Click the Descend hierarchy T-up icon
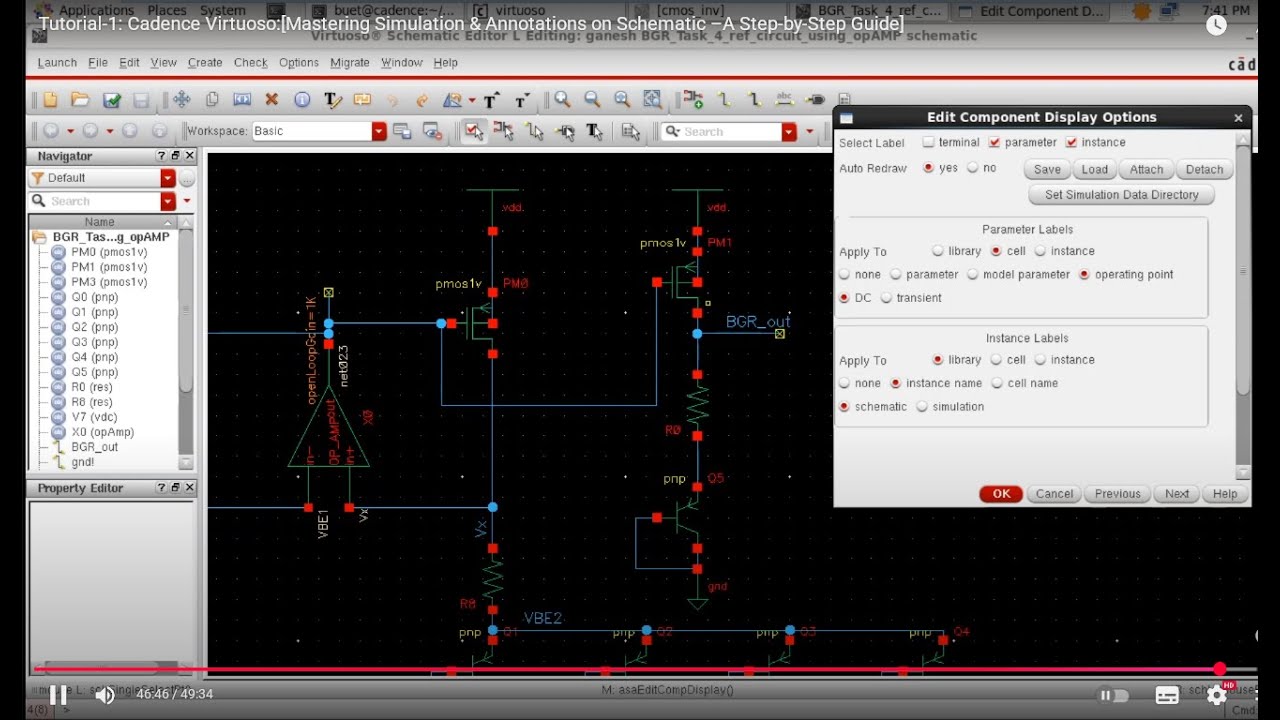This screenshot has width=1280, height=720. pyautogui.click(x=491, y=100)
